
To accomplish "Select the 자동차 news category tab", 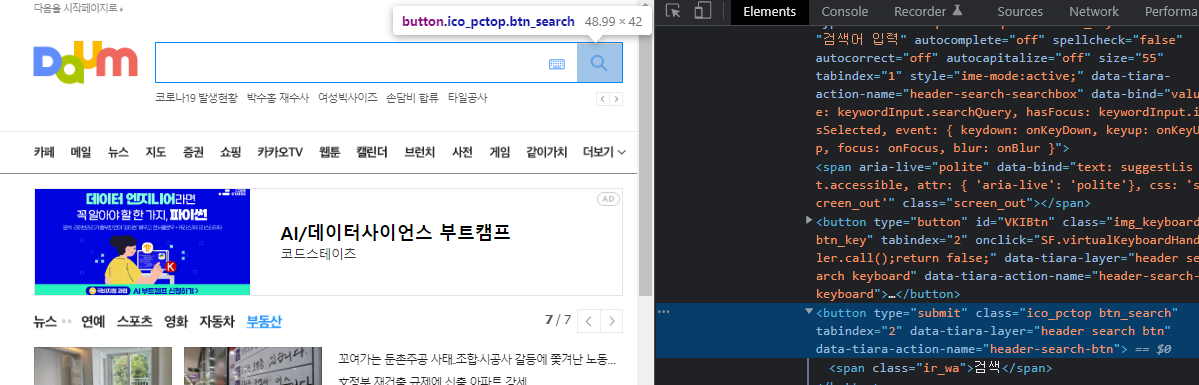I will point(217,321).
